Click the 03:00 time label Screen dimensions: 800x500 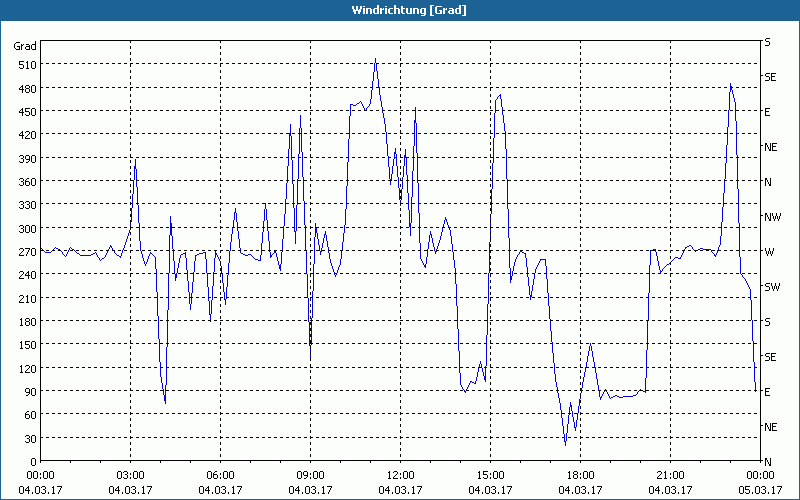[x=130, y=475]
